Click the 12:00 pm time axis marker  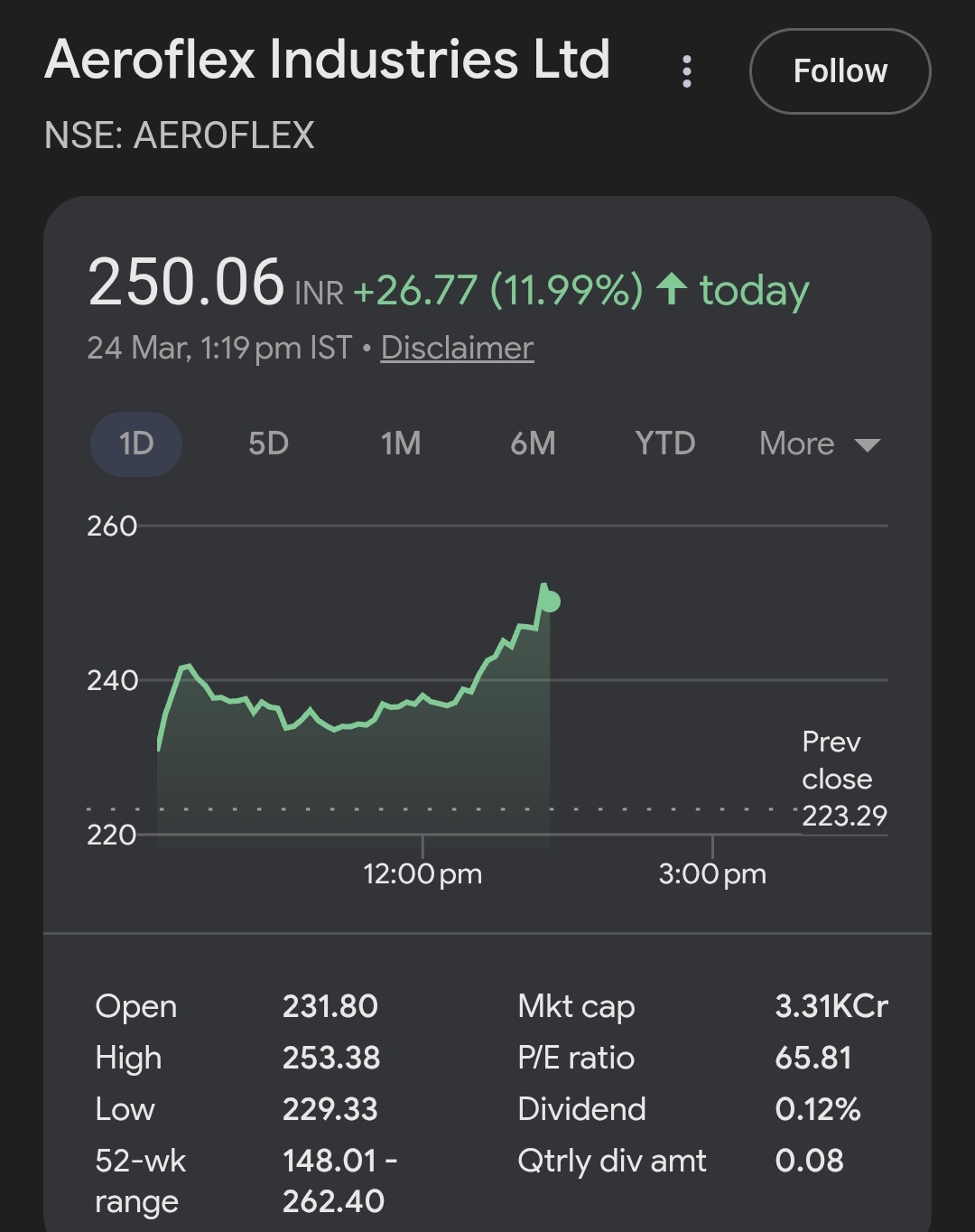[422, 873]
